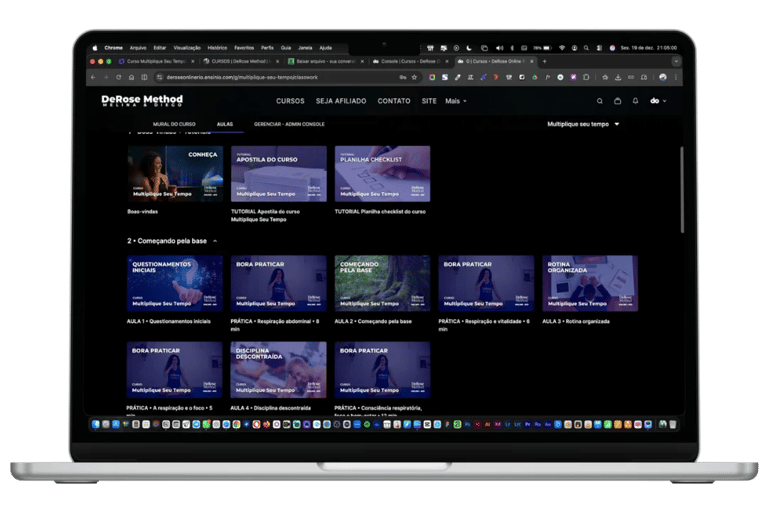Open the Disciplina Descontraída thumbnail
This screenshot has height=512, width=768.
click(278, 370)
